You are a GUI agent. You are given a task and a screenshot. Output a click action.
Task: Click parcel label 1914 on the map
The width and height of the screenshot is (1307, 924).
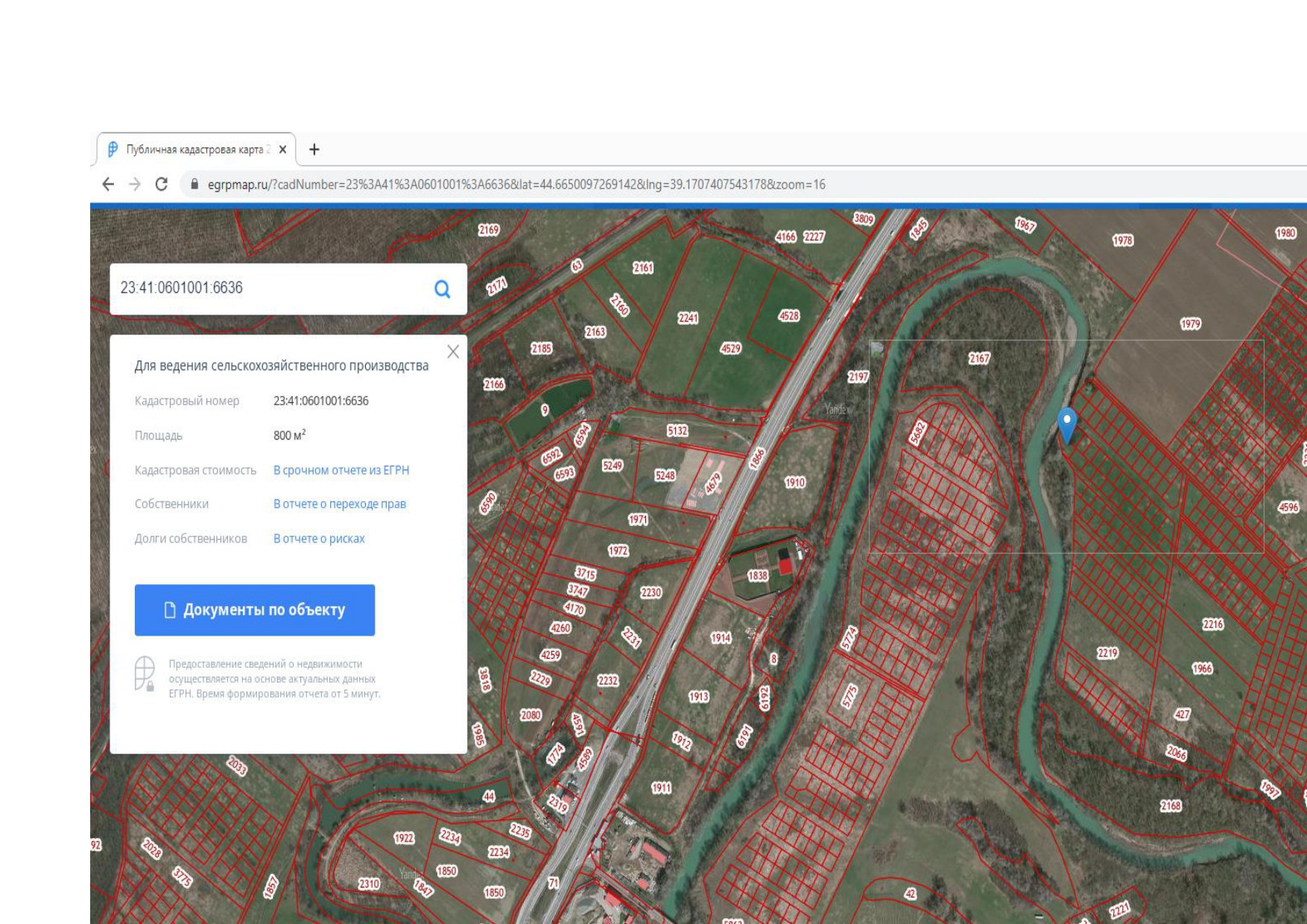pyautogui.click(x=721, y=639)
